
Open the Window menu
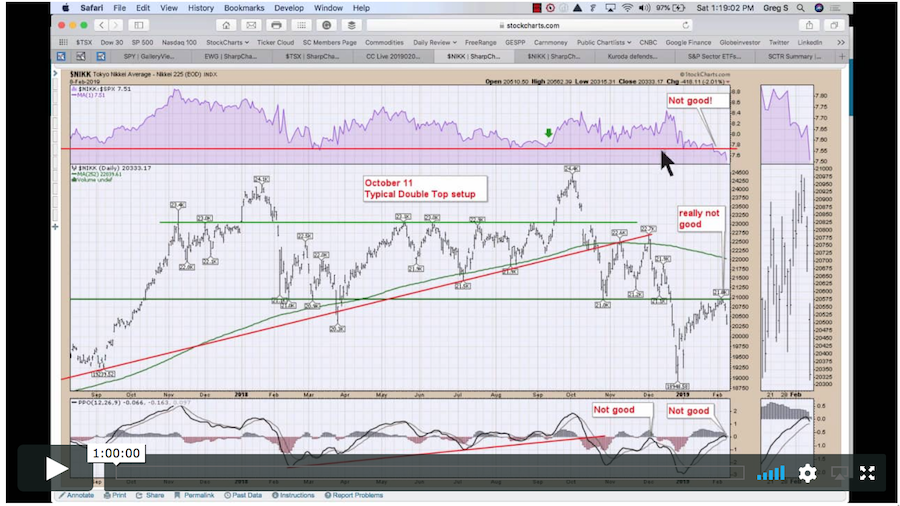328,8
